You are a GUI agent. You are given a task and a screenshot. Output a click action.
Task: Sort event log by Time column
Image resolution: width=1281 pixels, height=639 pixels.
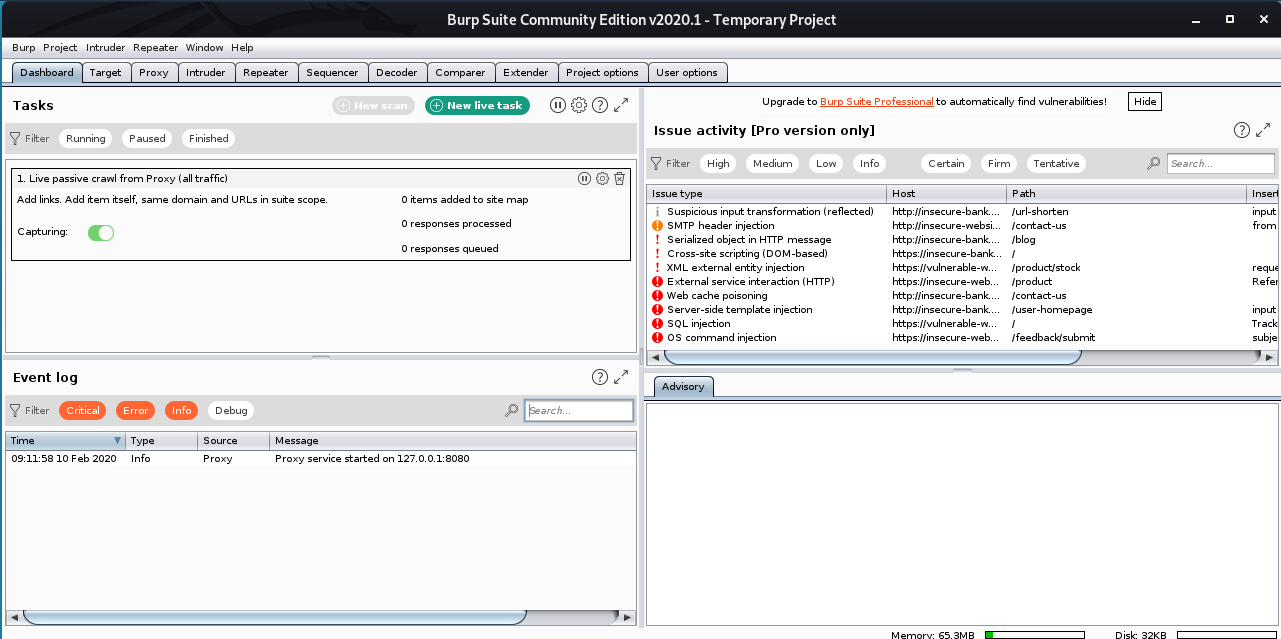65,440
